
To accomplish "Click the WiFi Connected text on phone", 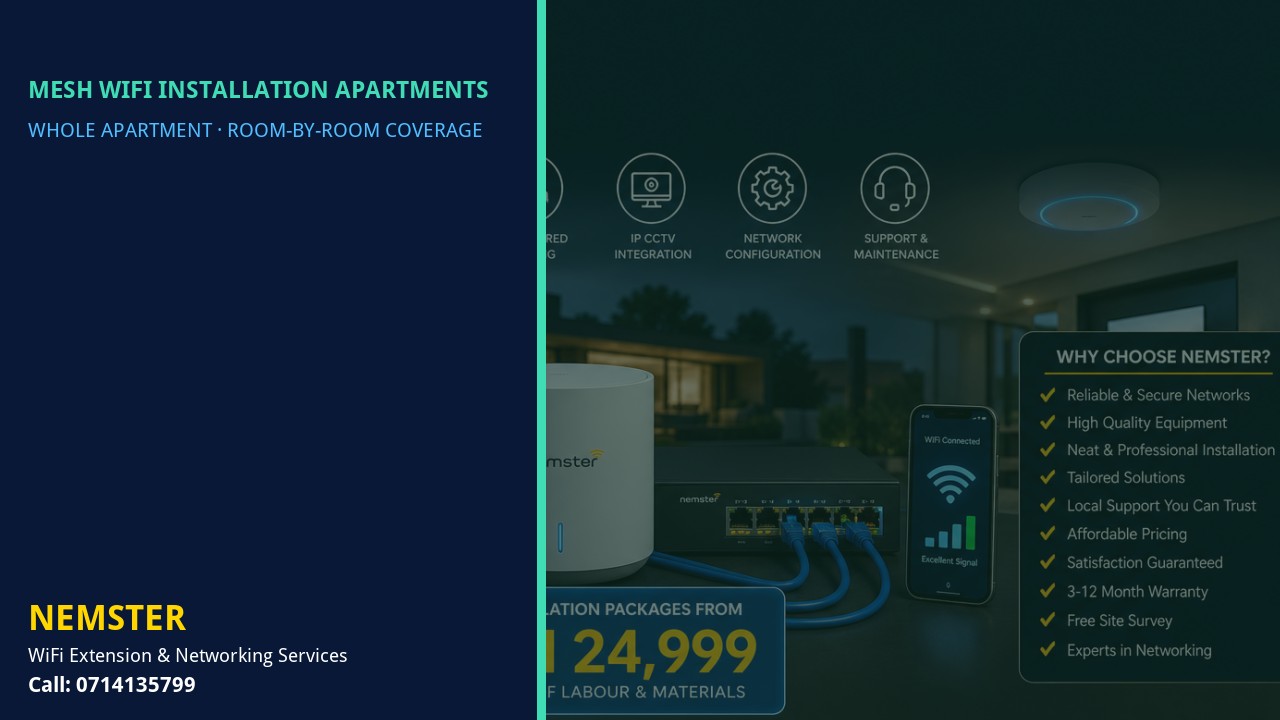I will coord(952,441).
